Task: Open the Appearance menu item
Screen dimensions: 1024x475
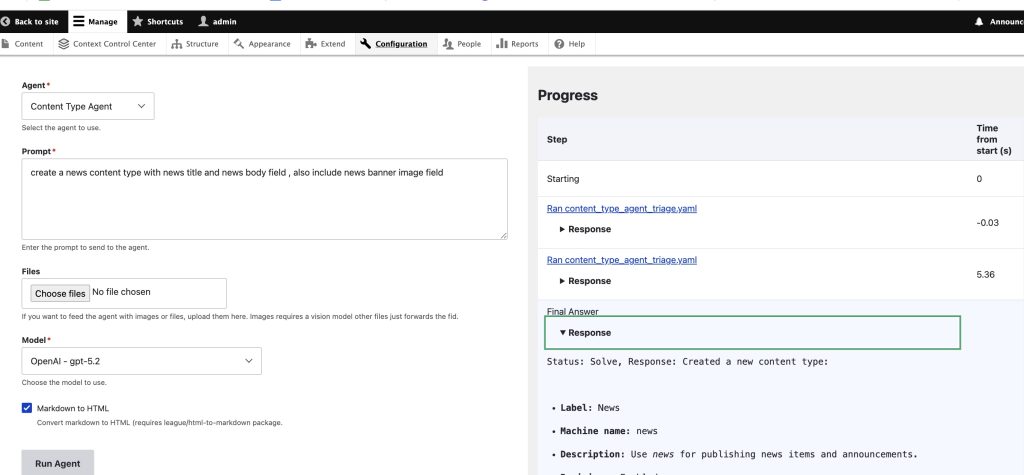Action: click(x=262, y=44)
